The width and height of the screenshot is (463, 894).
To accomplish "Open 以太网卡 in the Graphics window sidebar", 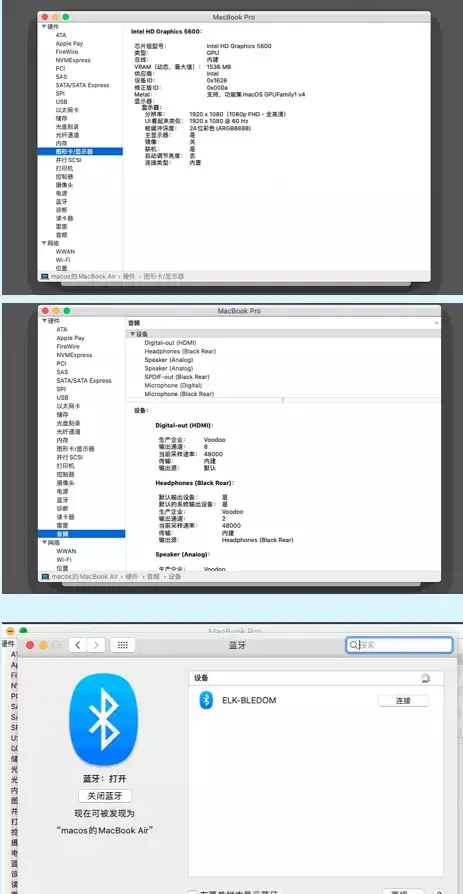I will [67, 110].
